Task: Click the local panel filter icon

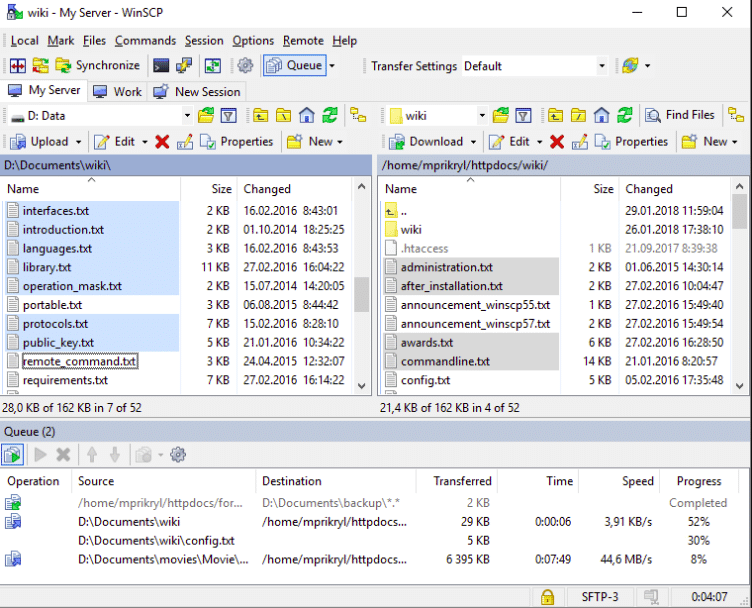Action: 229,116
